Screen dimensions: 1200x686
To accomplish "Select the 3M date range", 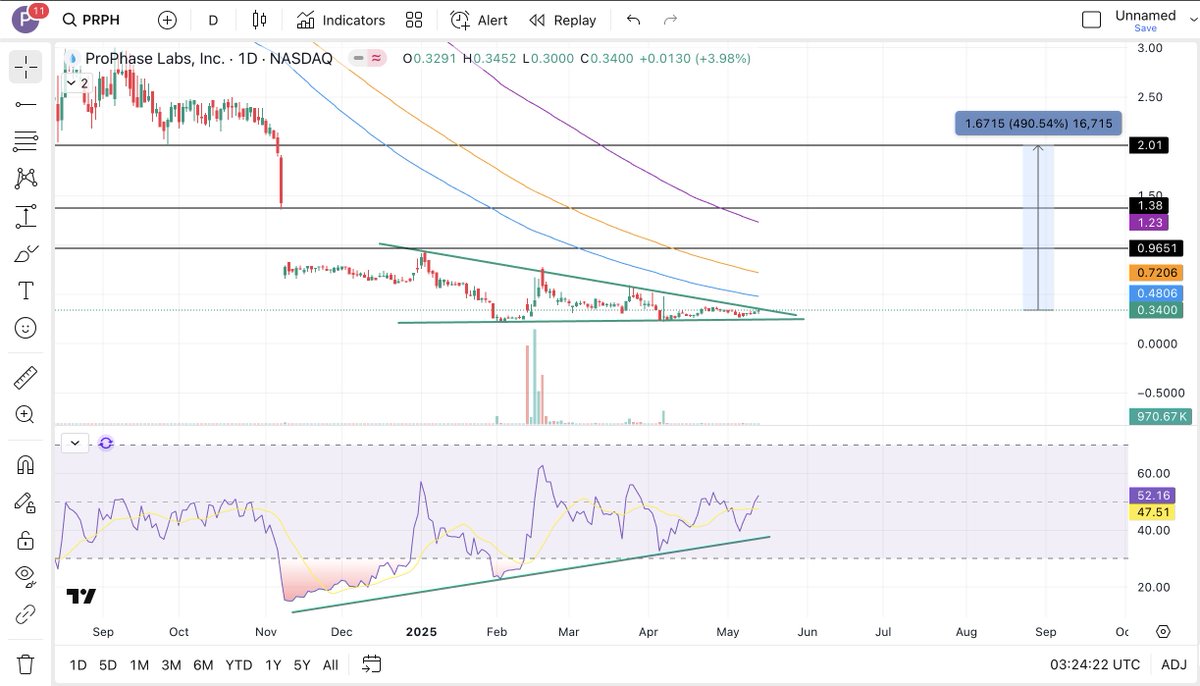I will coord(171,664).
